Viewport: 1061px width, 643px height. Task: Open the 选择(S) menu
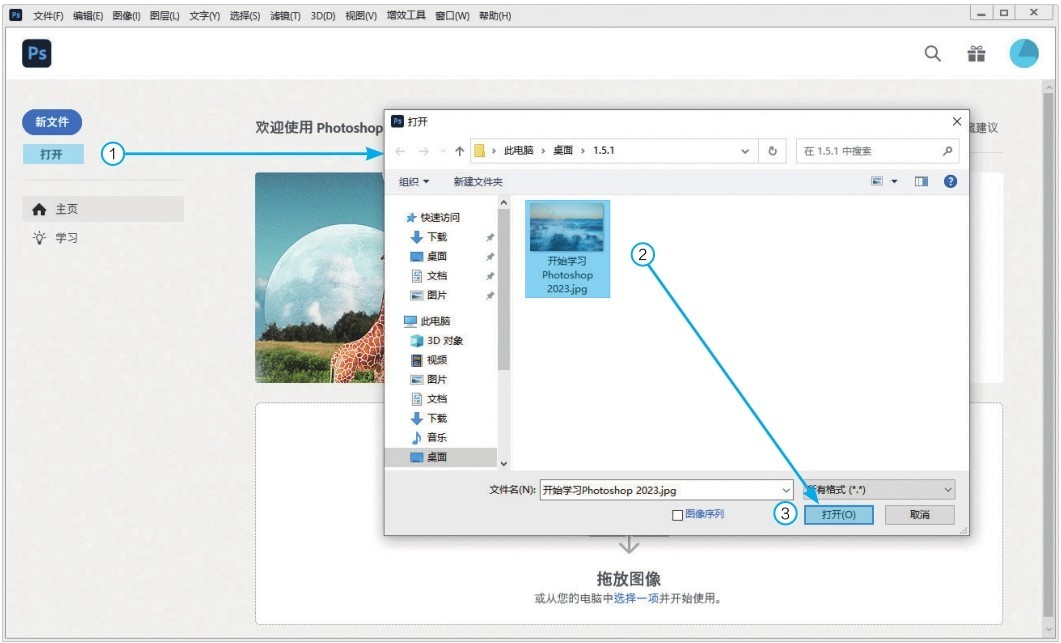click(244, 16)
